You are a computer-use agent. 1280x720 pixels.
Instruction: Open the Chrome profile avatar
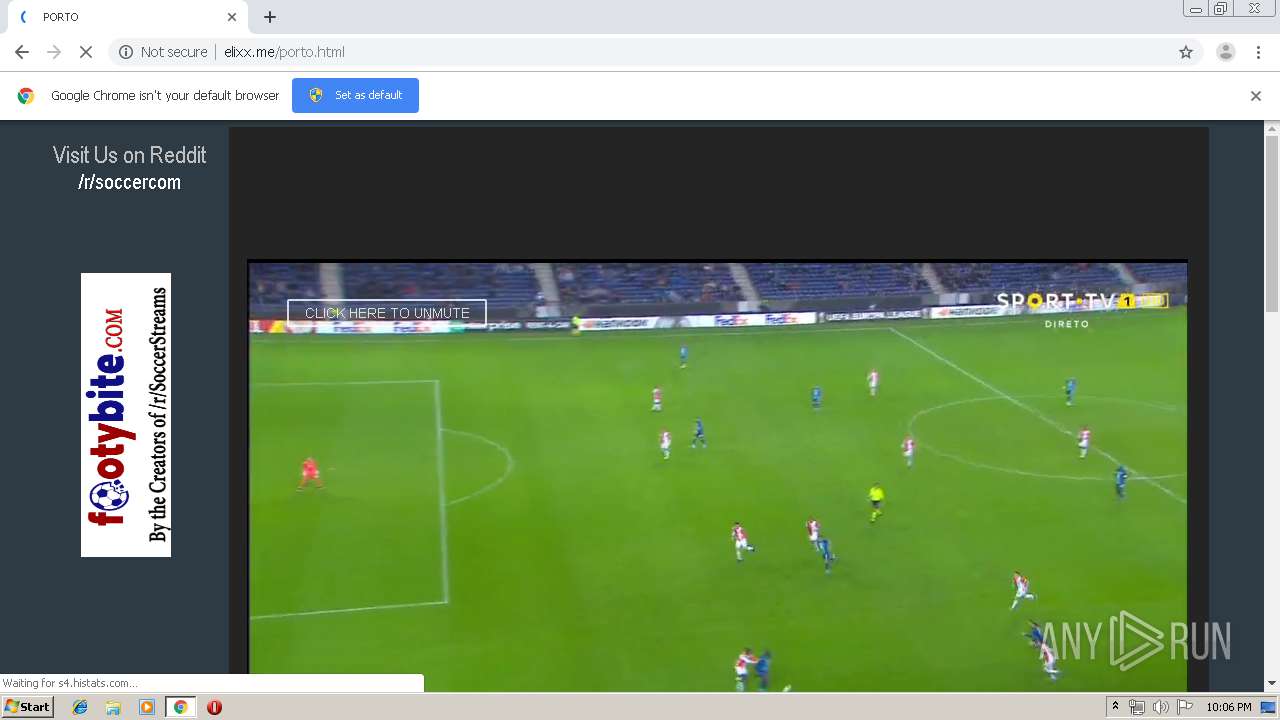[1226, 52]
